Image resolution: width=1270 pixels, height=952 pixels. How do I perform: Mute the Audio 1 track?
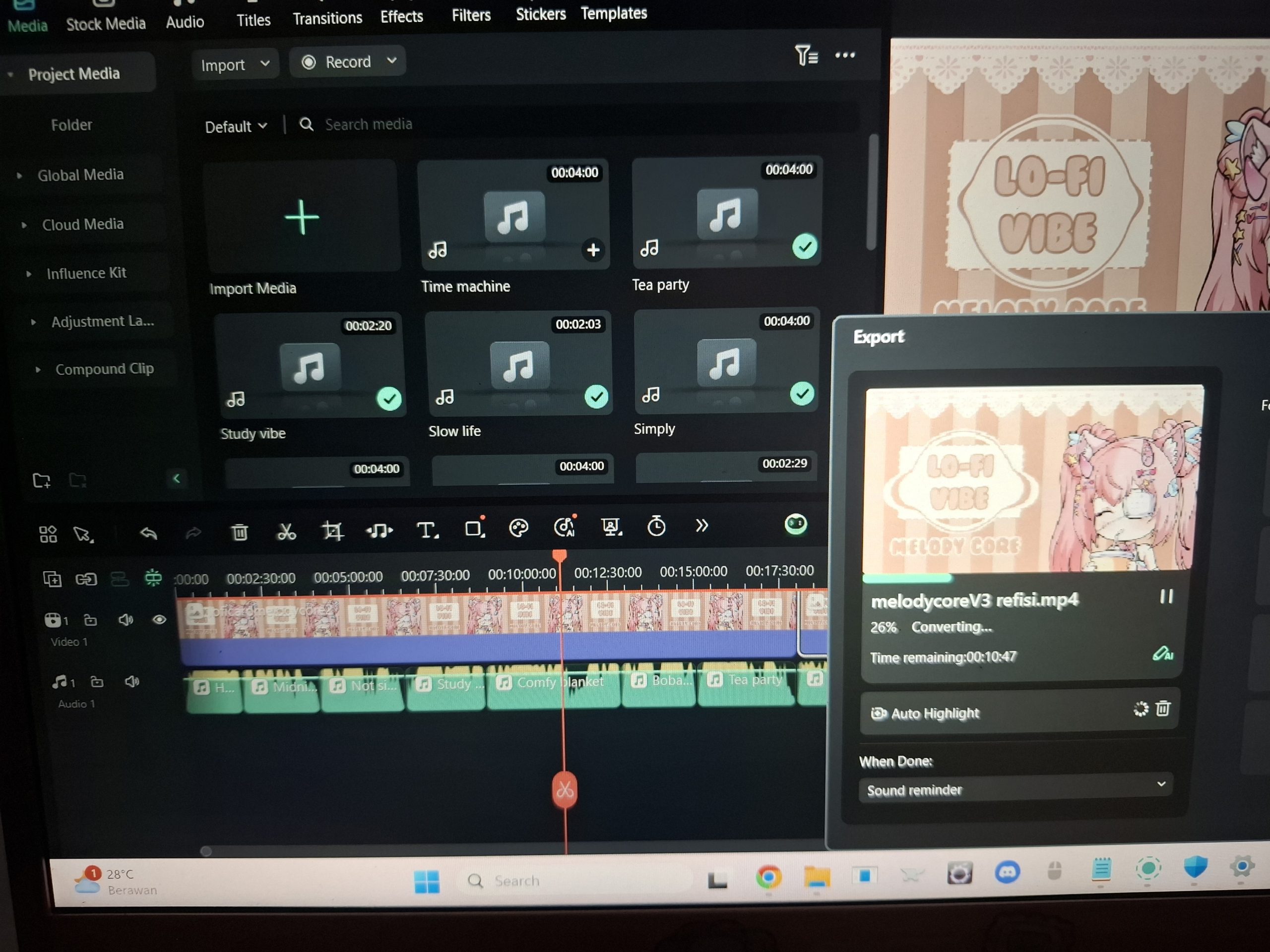coord(132,681)
